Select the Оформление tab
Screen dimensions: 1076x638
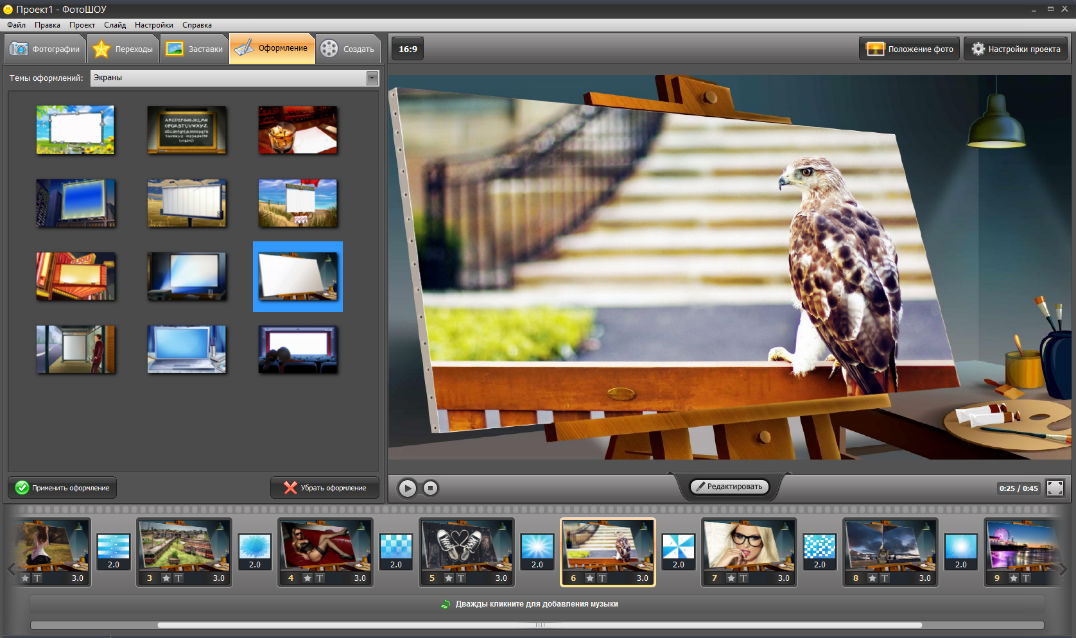pos(272,49)
